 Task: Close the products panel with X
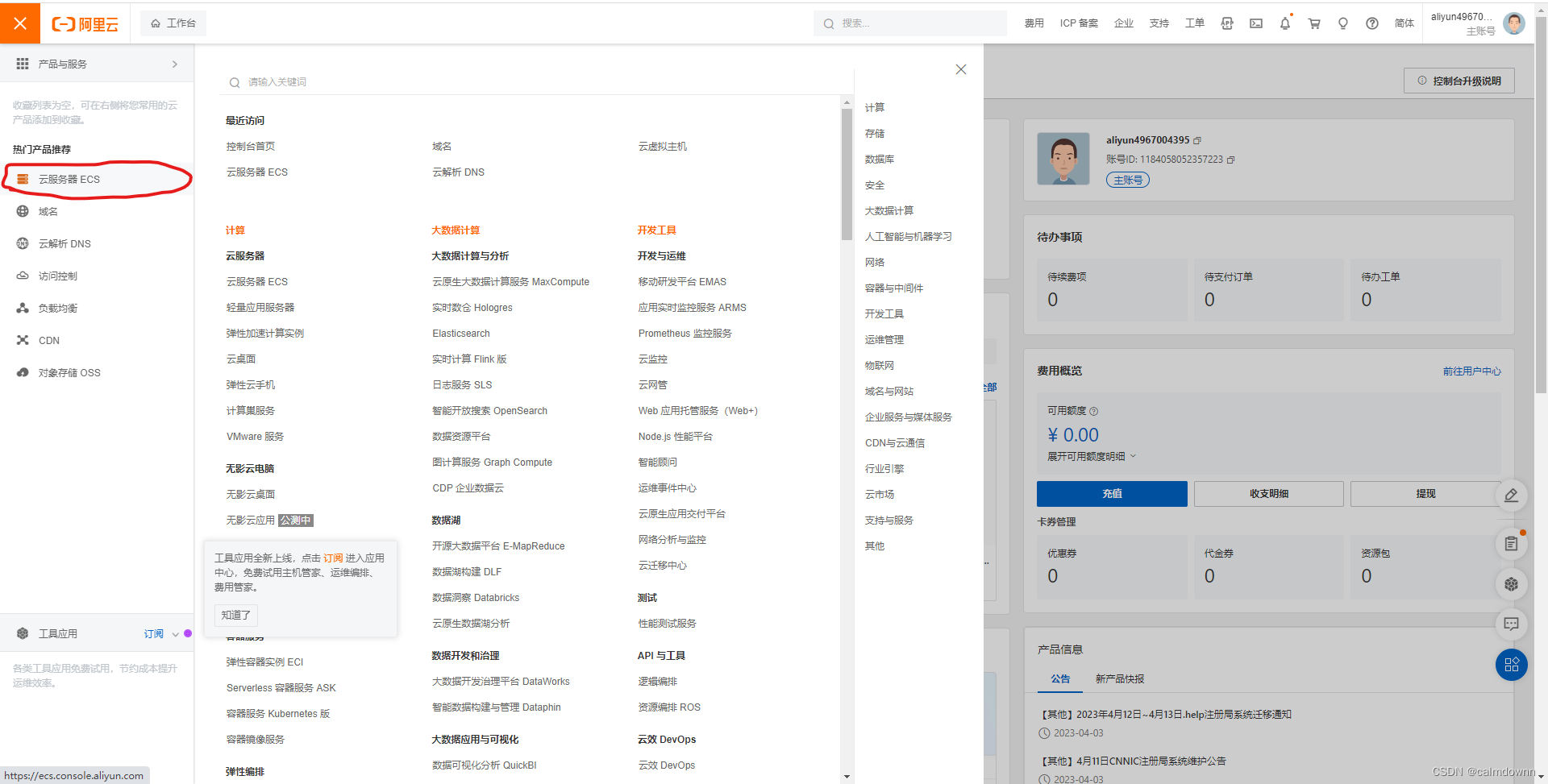pos(961,69)
